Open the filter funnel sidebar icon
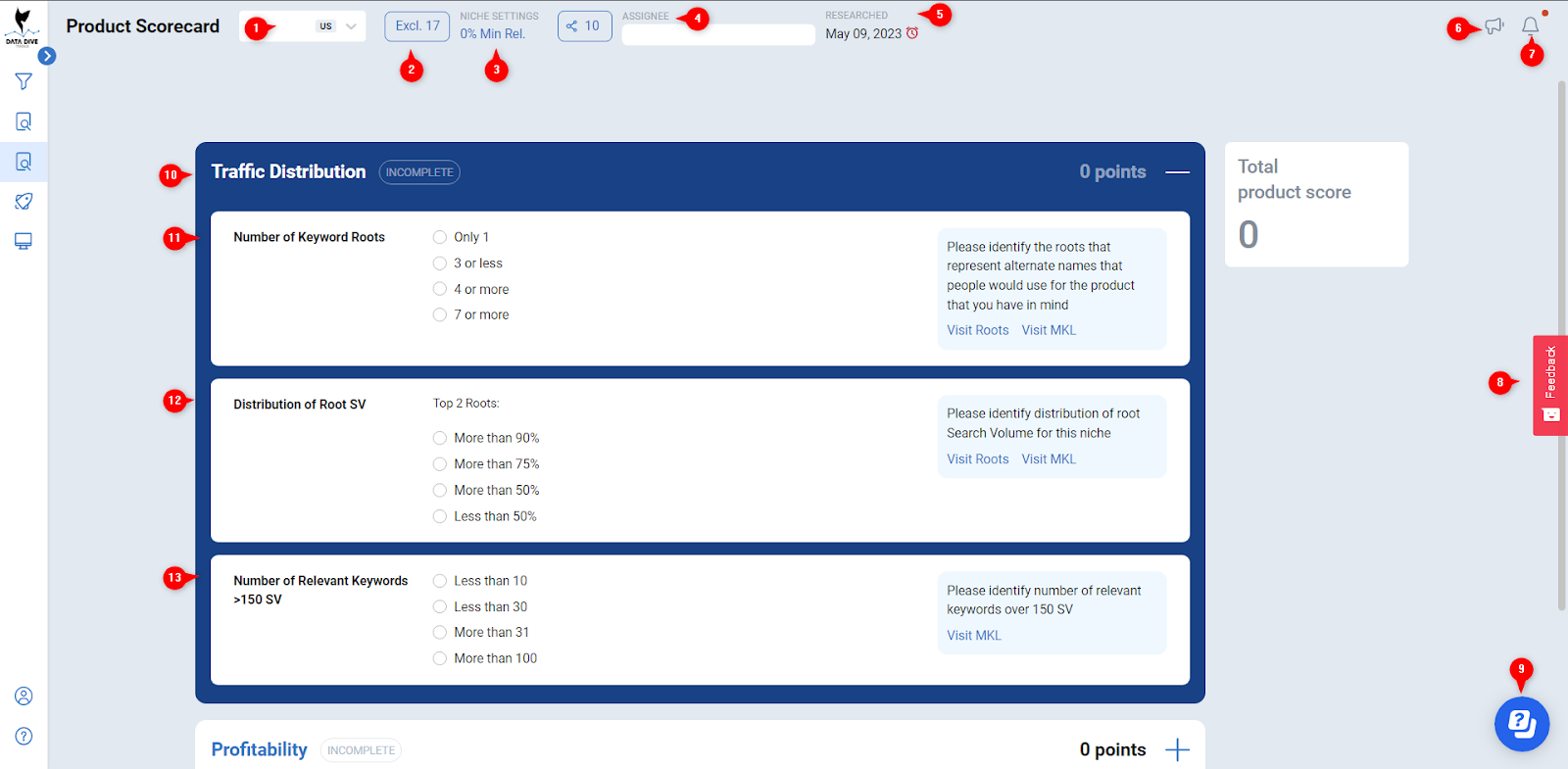This screenshot has height=769, width=1568. pos(24,81)
